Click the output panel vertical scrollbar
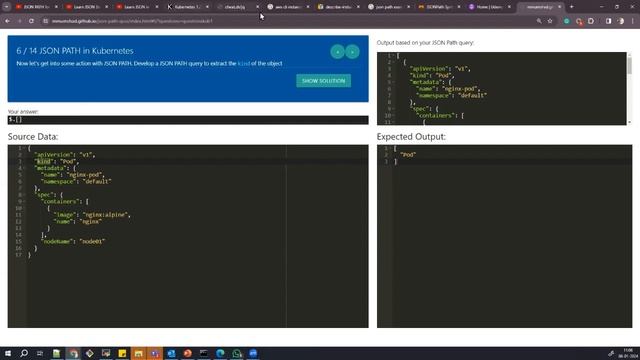The height and width of the screenshot is (360, 640). [629, 66]
